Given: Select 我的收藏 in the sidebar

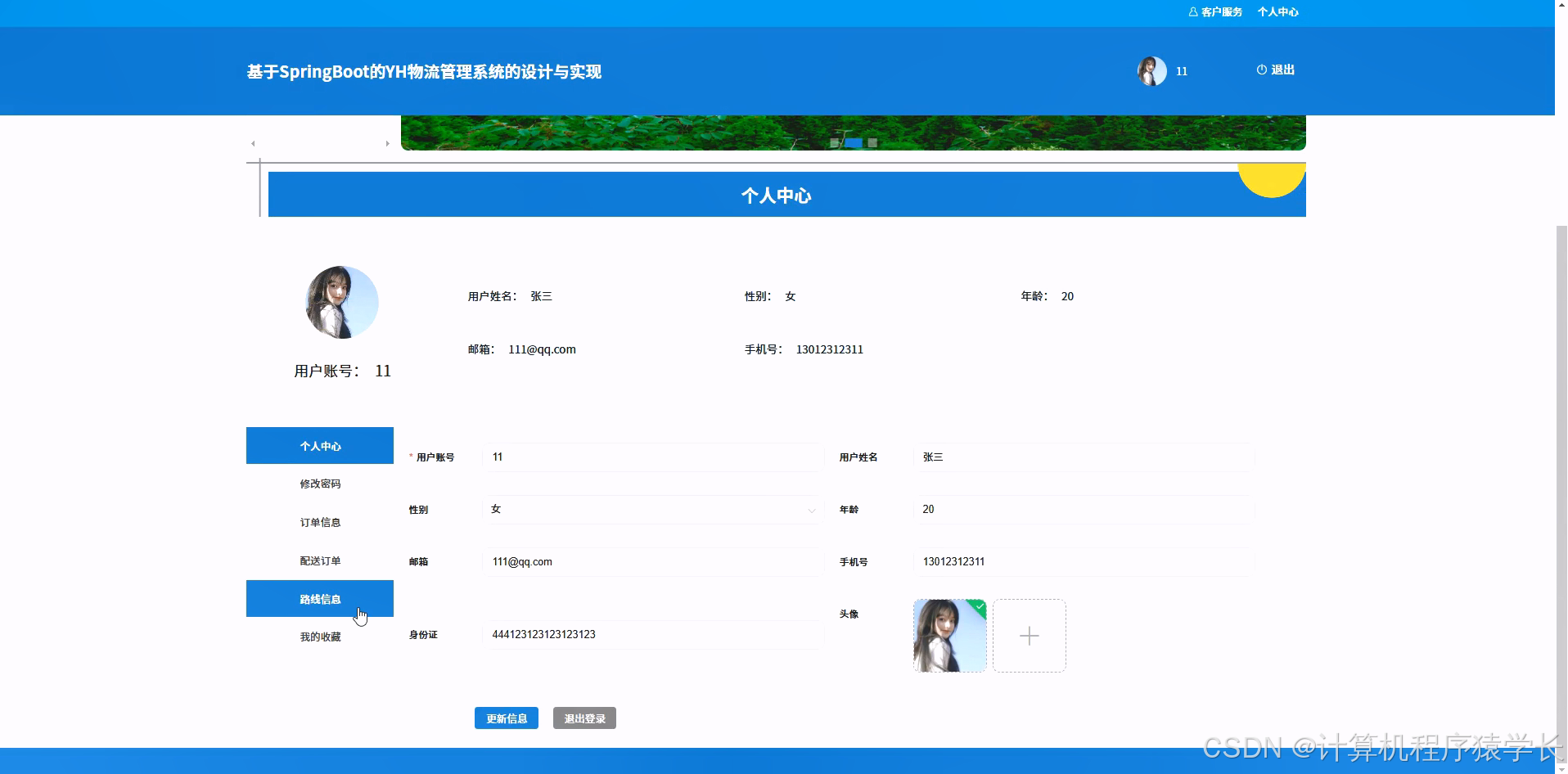Looking at the screenshot, I should (320, 636).
